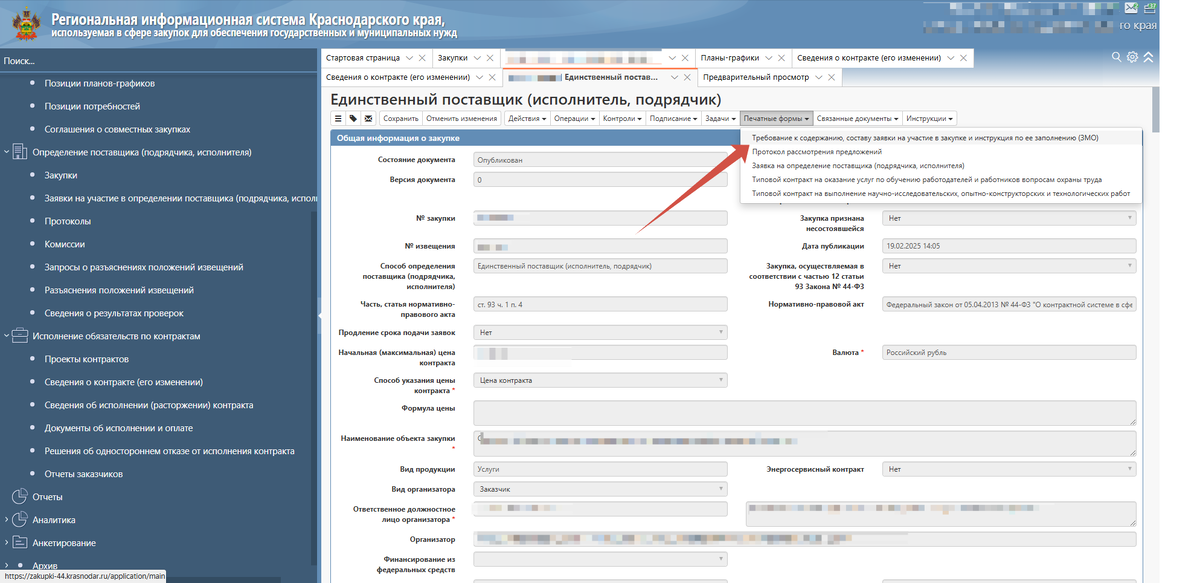Open the Подписание dropdown menu
This screenshot has height=583, width=1200.
(x=673, y=118)
